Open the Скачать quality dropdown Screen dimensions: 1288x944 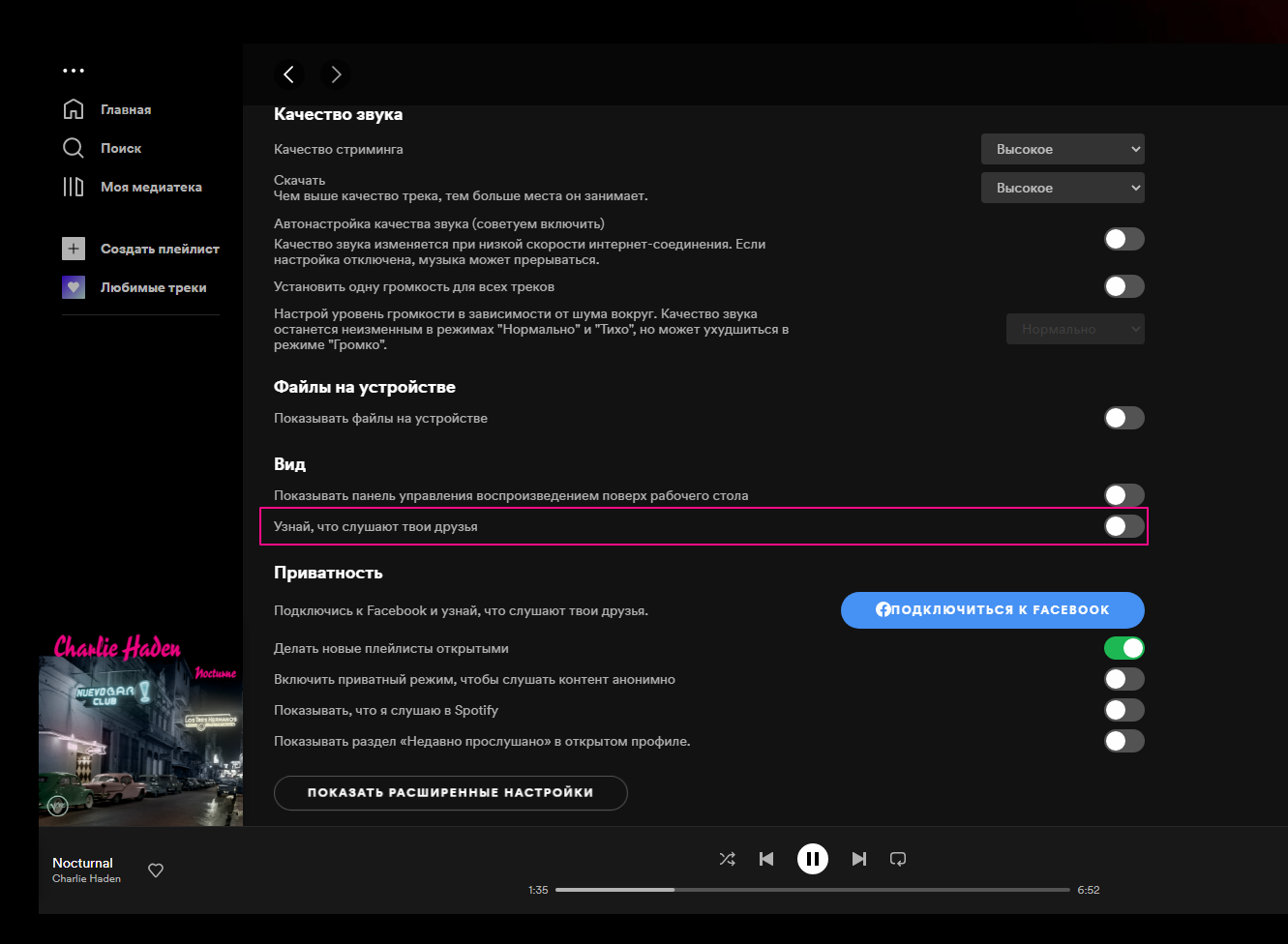(1063, 188)
